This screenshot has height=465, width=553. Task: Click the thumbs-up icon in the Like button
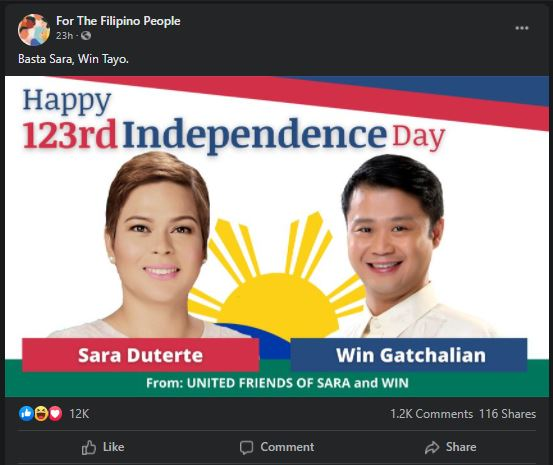click(x=89, y=447)
